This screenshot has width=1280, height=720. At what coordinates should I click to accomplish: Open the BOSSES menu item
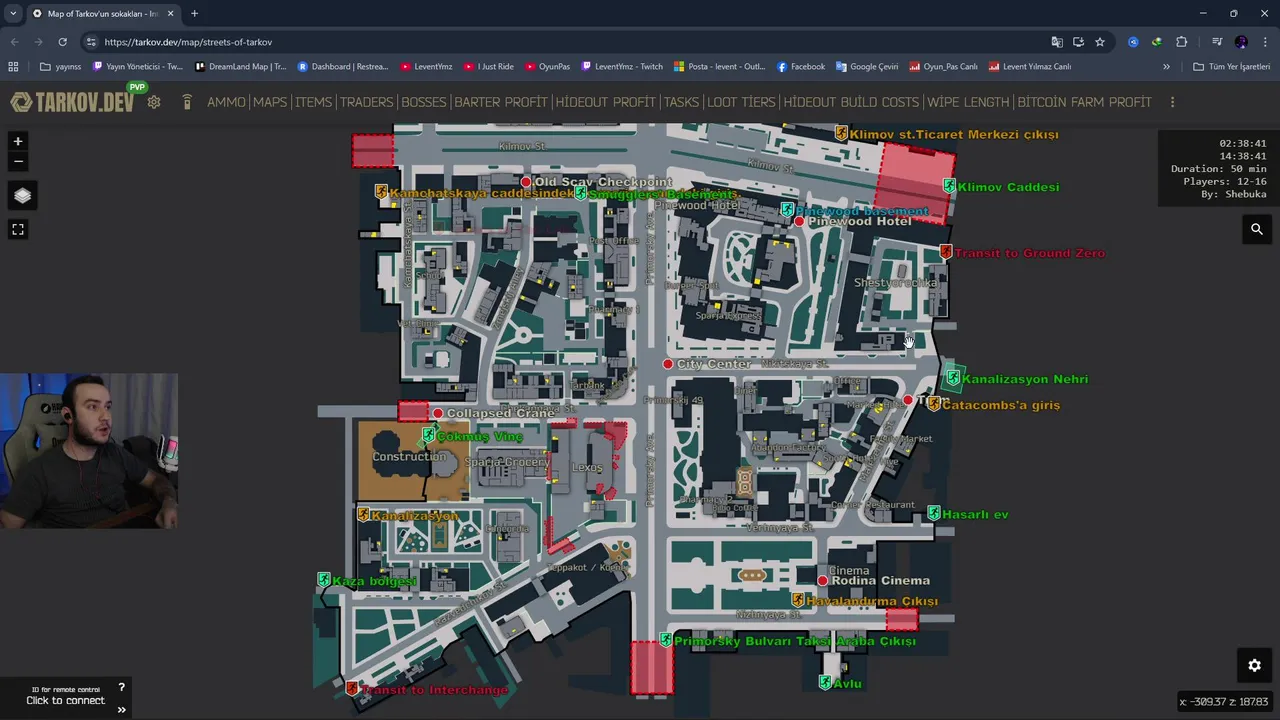click(423, 102)
